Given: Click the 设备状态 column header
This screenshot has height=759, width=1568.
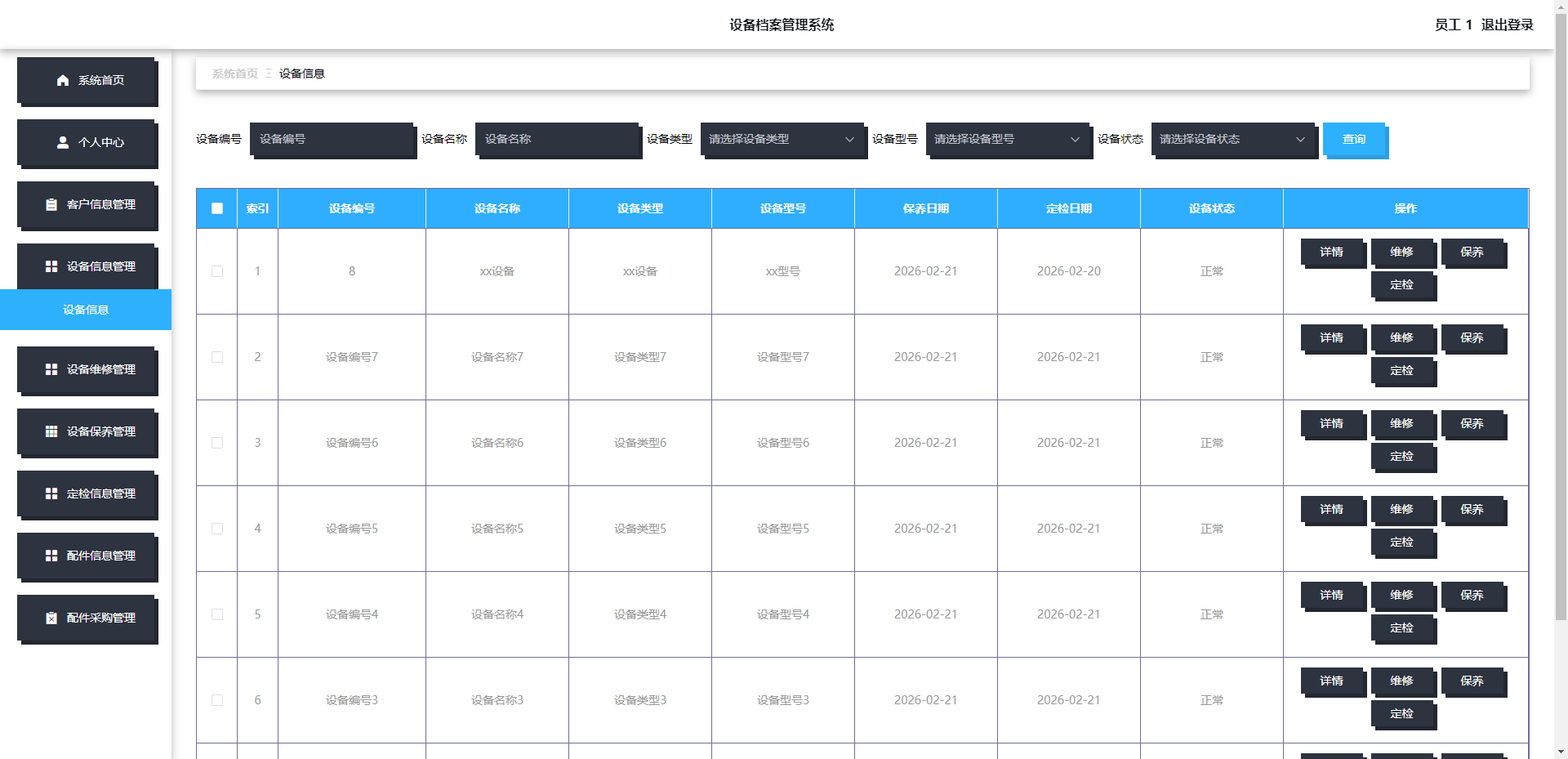Looking at the screenshot, I should [1212, 208].
